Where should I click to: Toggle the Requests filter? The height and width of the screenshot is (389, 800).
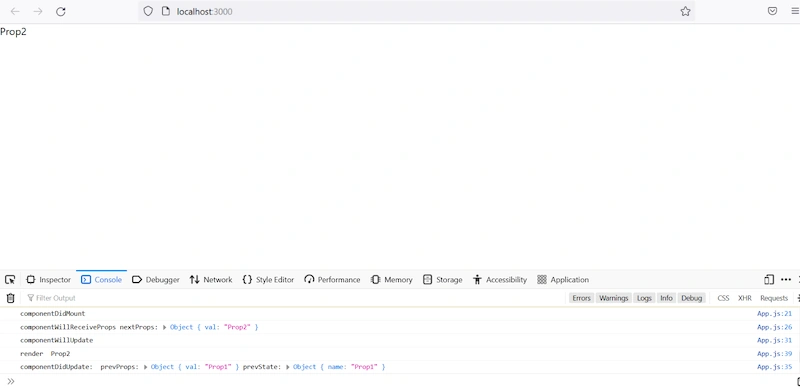[x=773, y=298]
